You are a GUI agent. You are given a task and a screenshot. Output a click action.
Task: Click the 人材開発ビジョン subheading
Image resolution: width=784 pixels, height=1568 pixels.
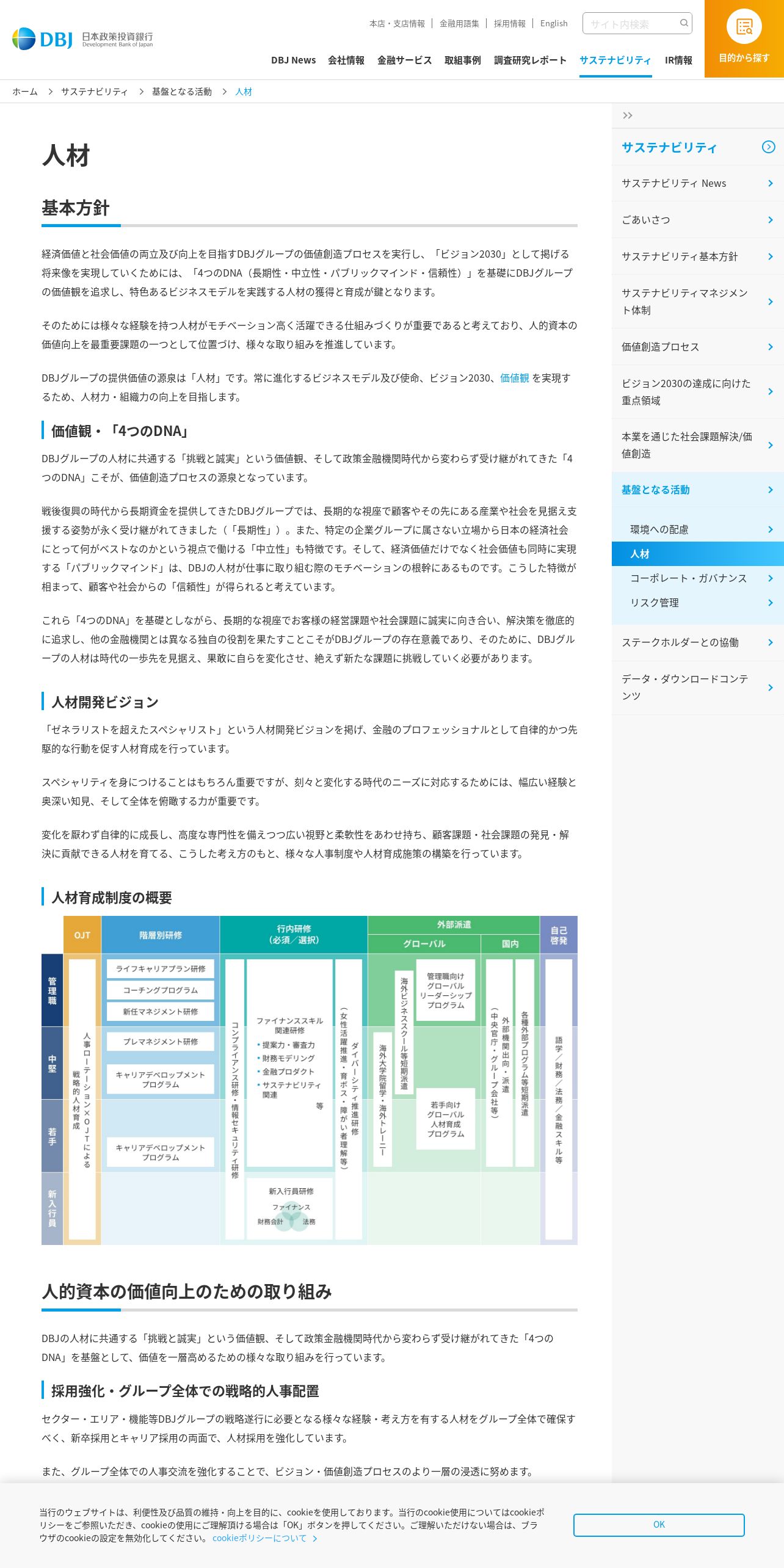(105, 702)
